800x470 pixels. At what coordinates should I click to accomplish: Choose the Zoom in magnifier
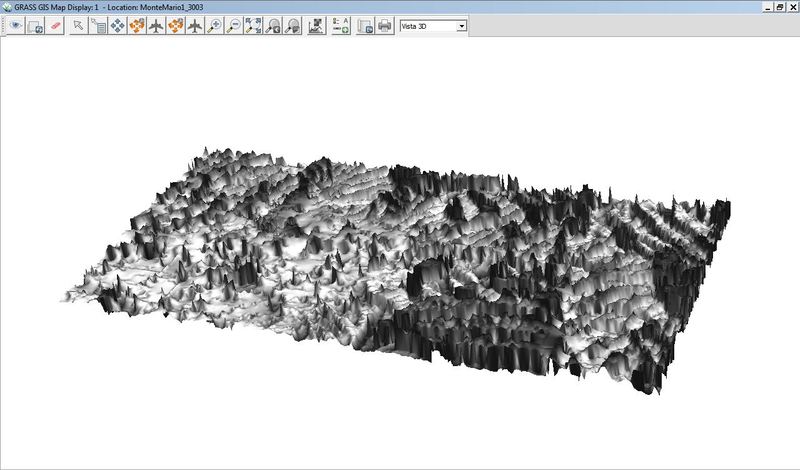(x=214, y=26)
